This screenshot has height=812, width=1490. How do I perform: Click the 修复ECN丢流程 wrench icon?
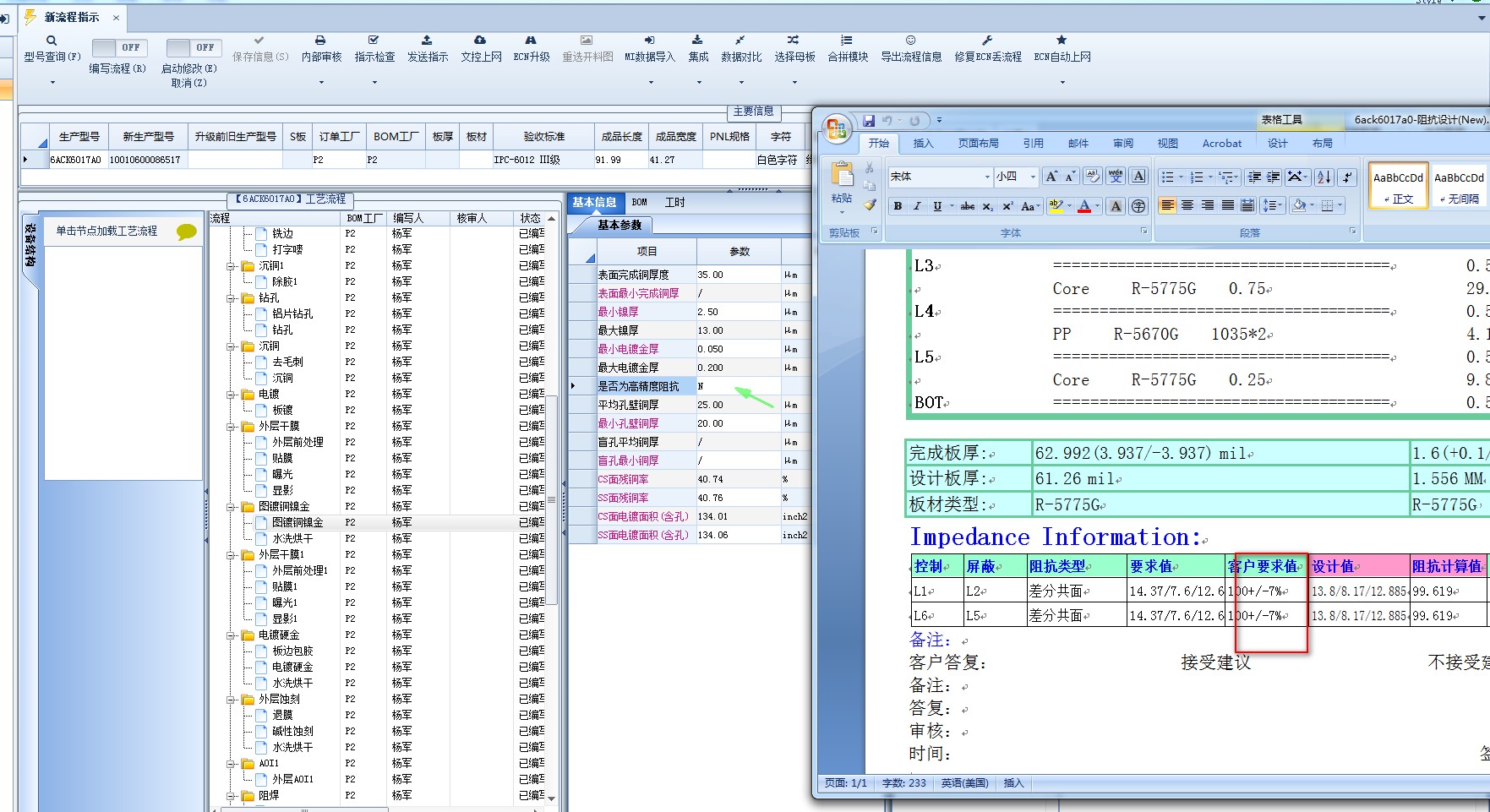(x=986, y=41)
